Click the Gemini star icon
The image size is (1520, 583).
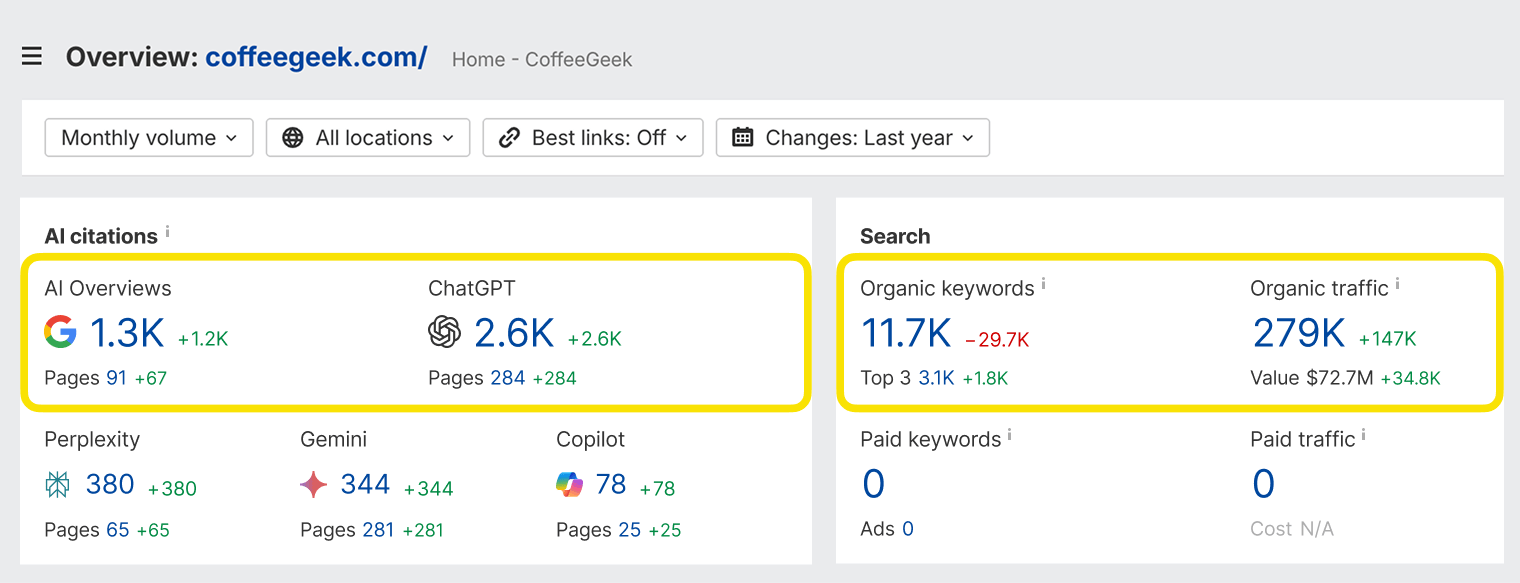point(315,484)
